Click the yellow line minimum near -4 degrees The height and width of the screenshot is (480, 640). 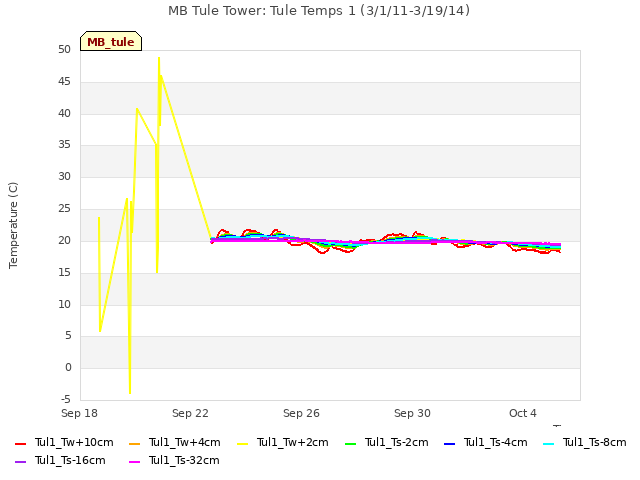click(130, 393)
